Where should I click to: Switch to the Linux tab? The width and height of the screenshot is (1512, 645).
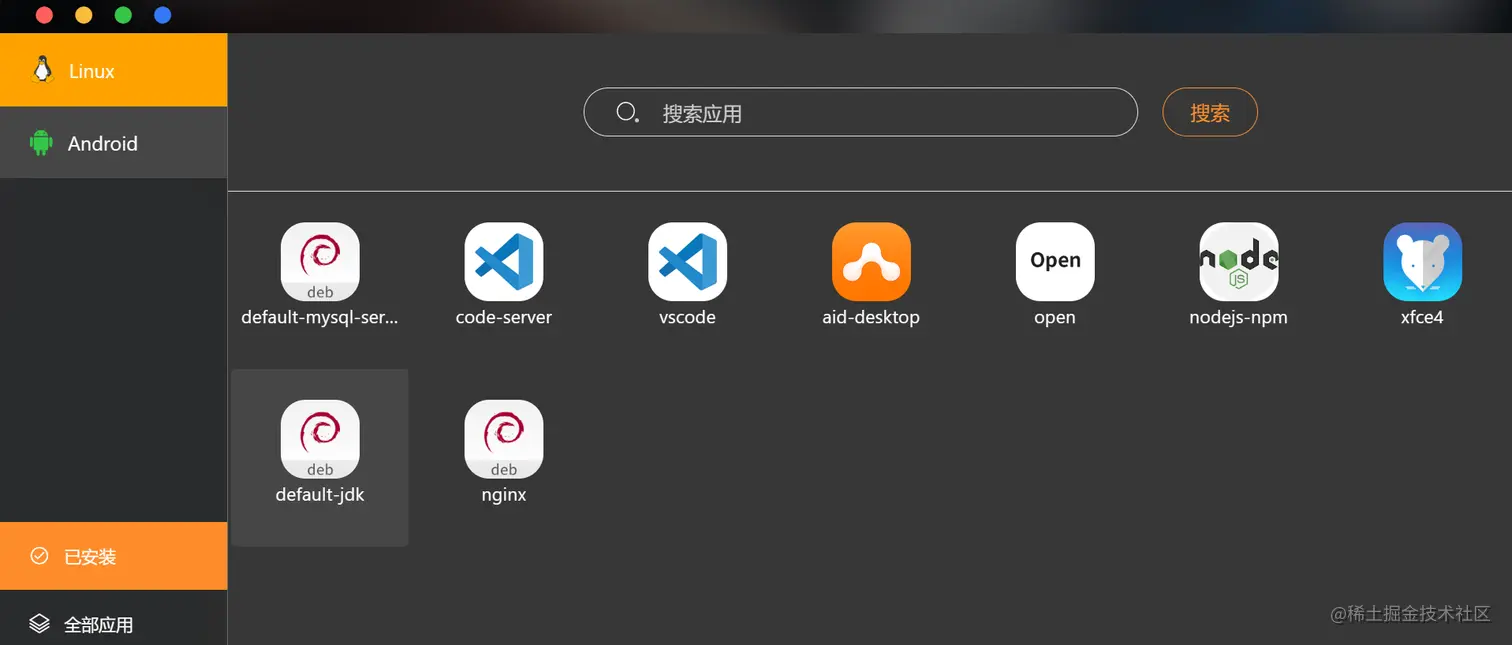point(113,70)
